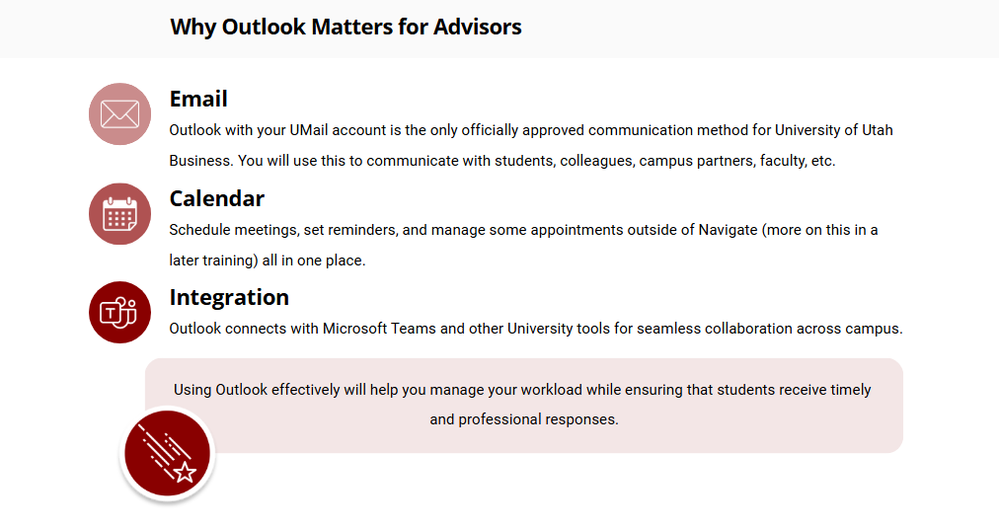The image size is (999, 521).
Task: Click the word UMail in Email description
Action: tap(308, 130)
